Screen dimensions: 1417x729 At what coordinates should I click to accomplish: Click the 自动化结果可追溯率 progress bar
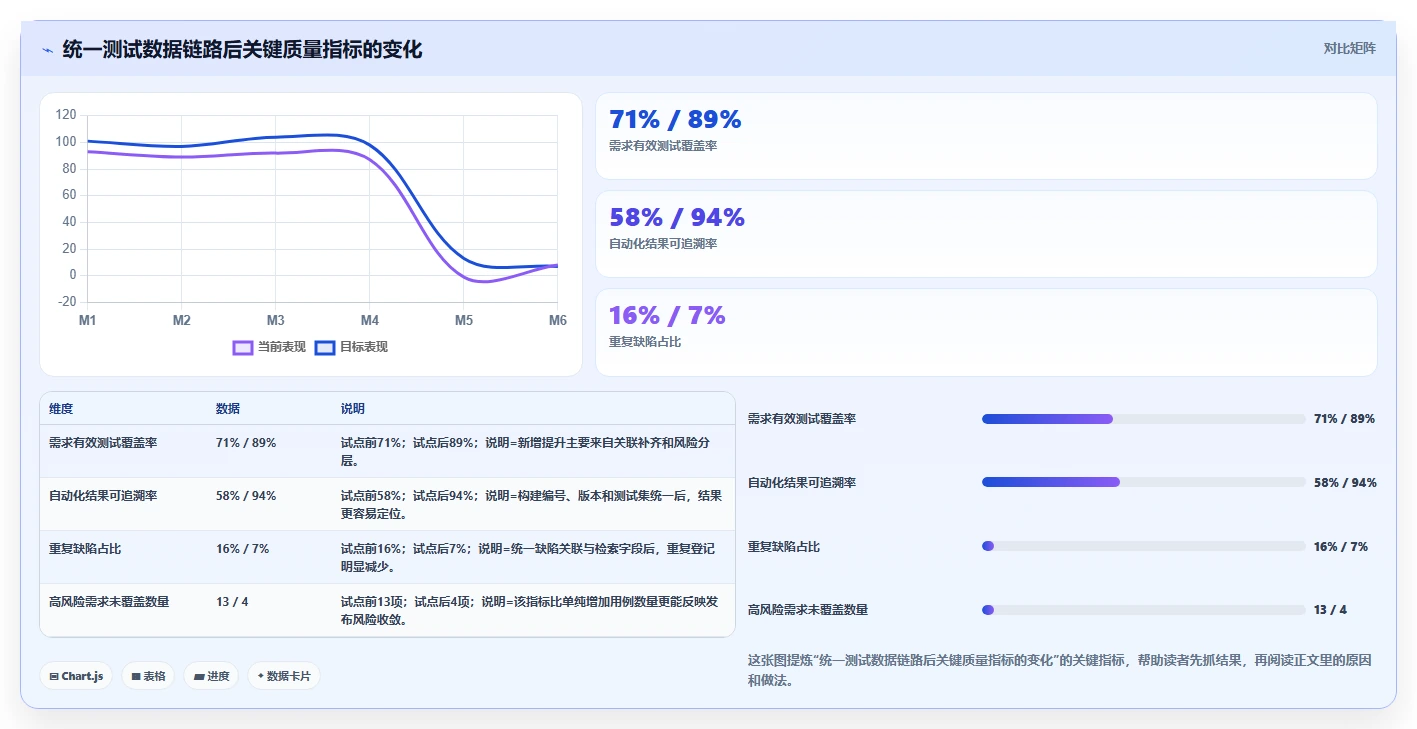tap(1144, 482)
